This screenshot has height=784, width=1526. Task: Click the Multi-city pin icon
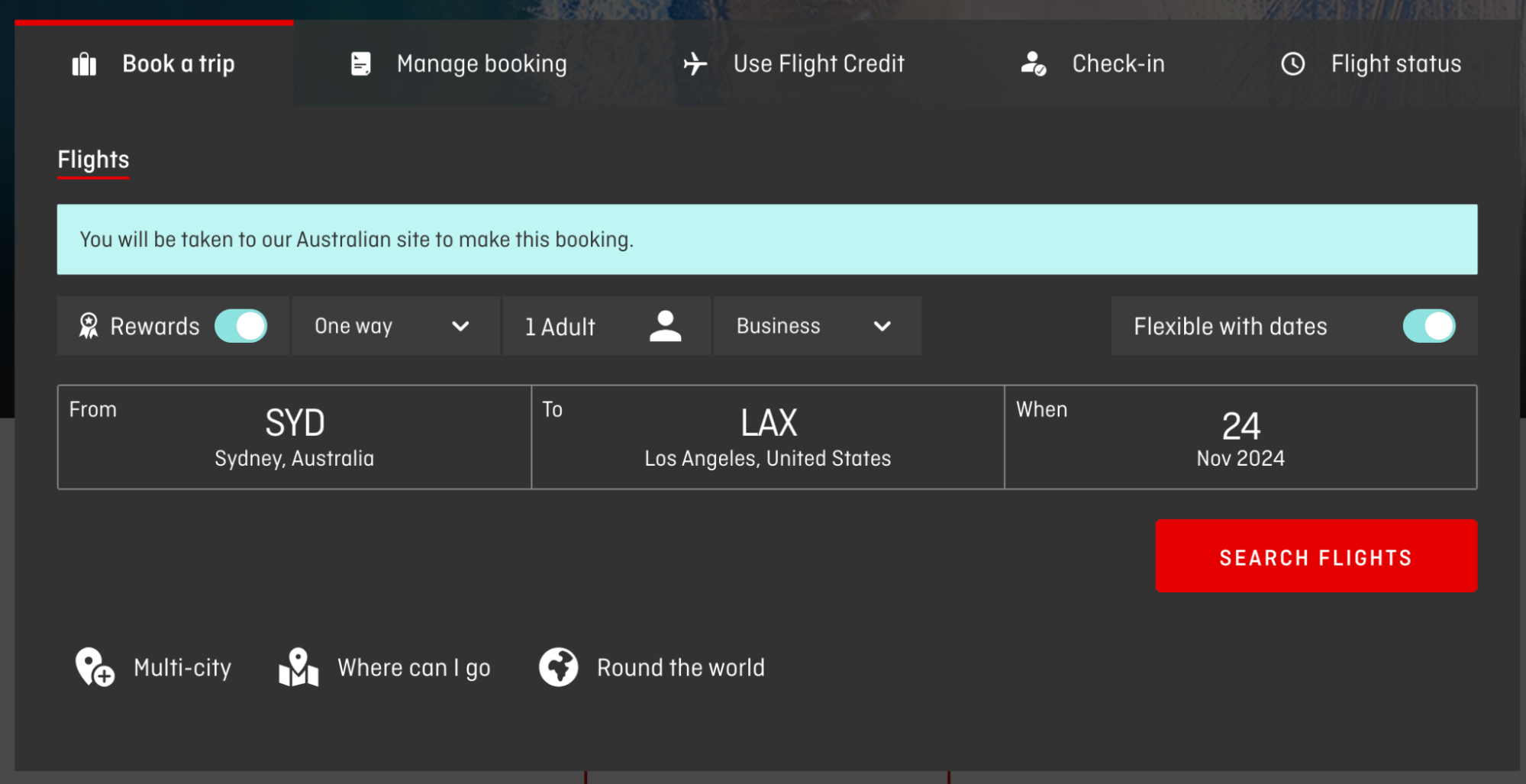93,667
